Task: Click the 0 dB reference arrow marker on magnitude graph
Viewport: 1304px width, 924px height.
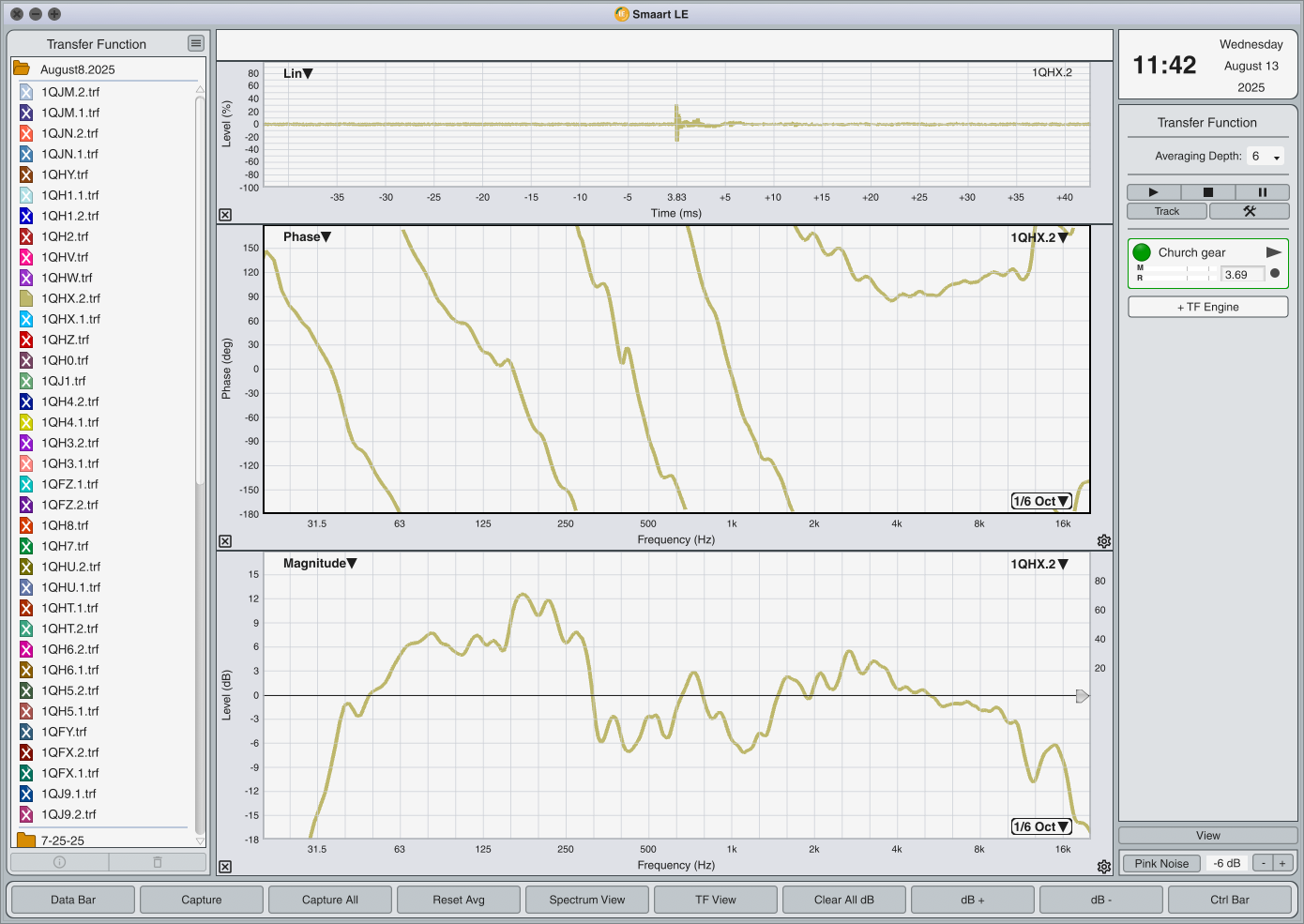Action: [1083, 696]
